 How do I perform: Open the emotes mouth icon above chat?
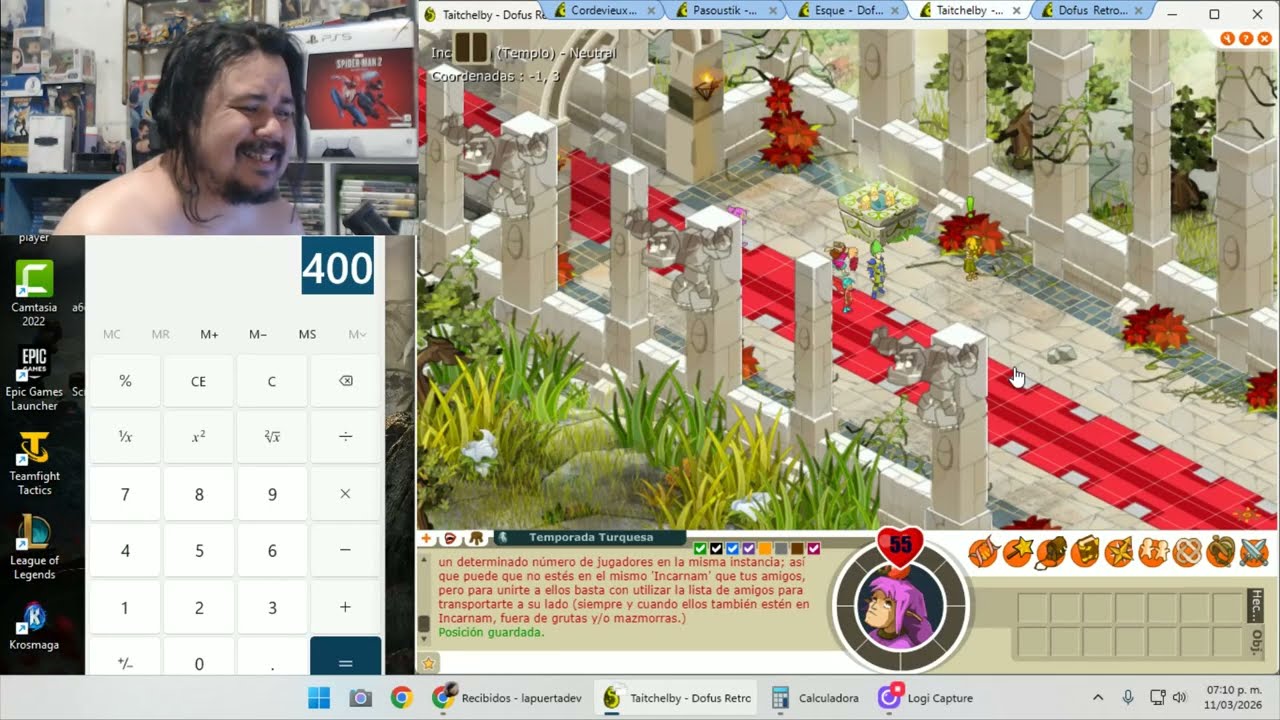click(x=451, y=538)
